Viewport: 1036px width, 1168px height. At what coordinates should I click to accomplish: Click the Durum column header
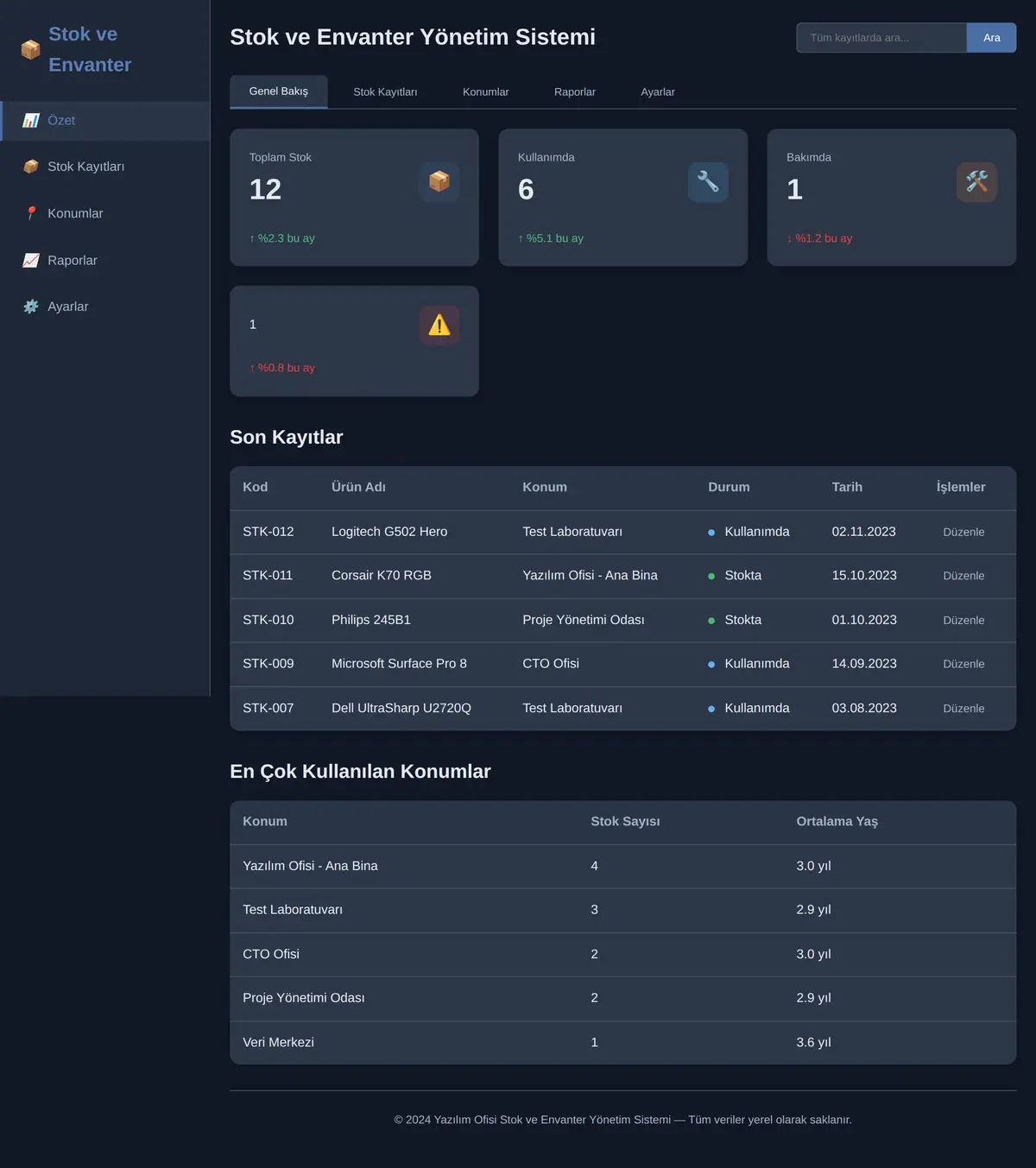click(x=729, y=487)
